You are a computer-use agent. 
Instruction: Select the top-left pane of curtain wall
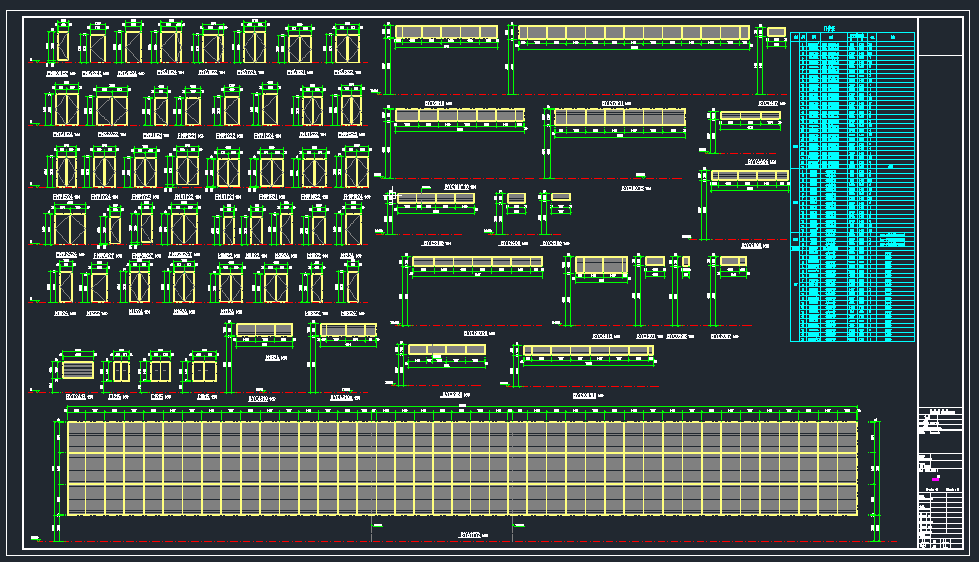point(76,438)
